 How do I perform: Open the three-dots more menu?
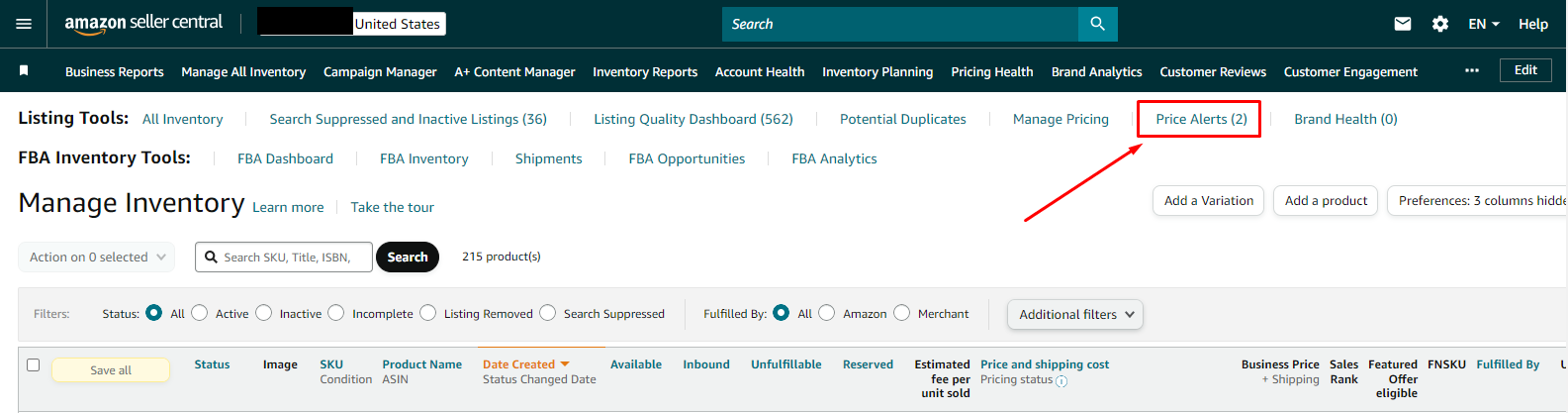[1472, 70]
